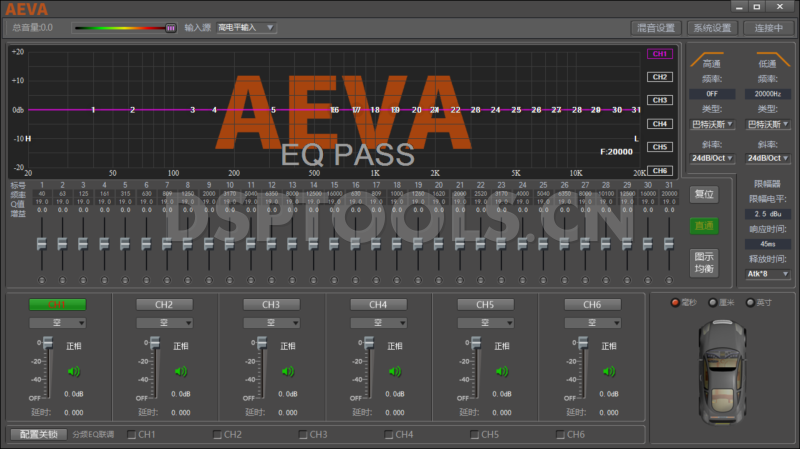Screen dimensions: 800x449
Task: Select CH2 tab beside the EQ graph
Action: pyautogui.click(x=660, y=77)
